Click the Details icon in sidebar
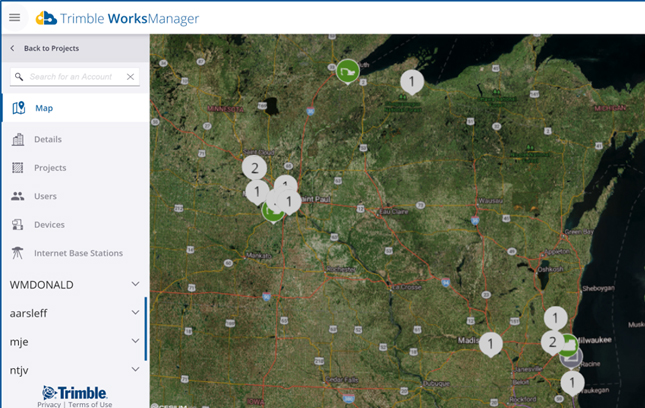This screenshot has height=408, width=645. tap(18, 139)
